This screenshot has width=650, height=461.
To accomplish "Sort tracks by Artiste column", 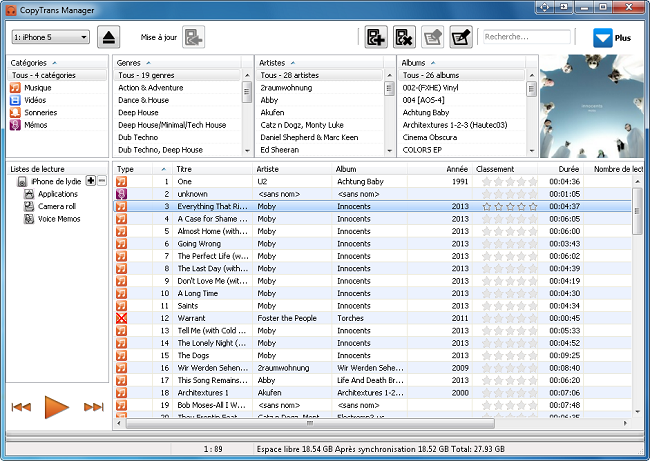I will [x=292, y=169].
